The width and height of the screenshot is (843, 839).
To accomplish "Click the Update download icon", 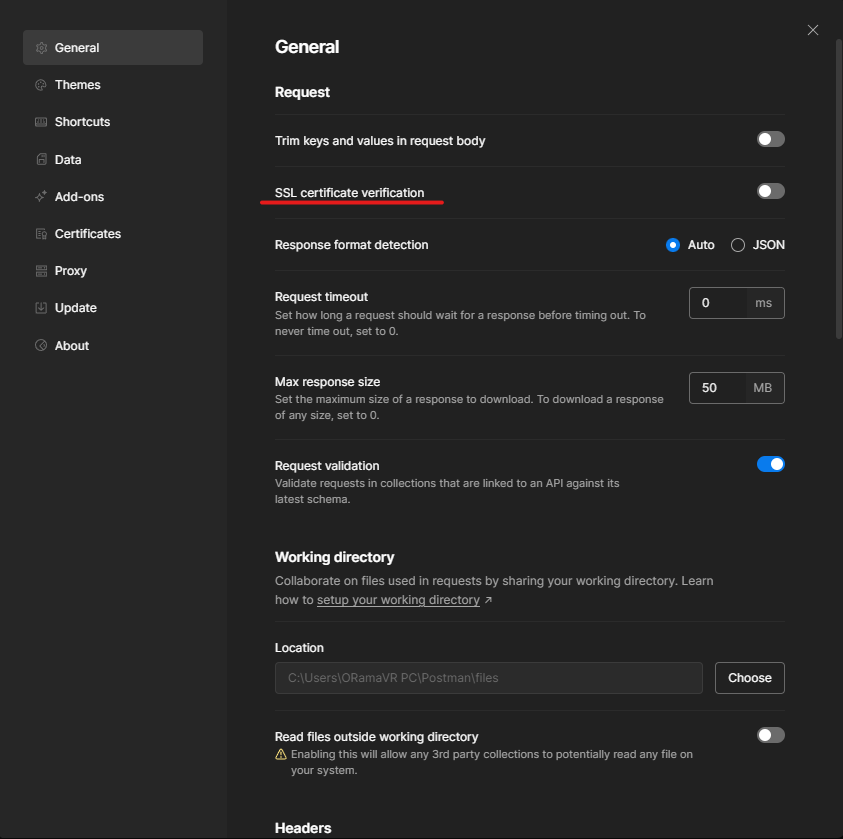I will pos(41,308).
